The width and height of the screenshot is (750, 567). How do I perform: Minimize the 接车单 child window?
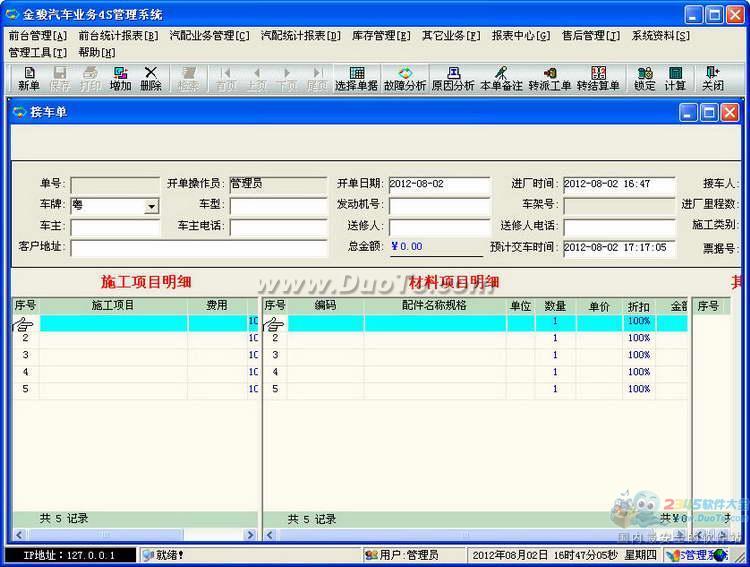pos(688,113)
